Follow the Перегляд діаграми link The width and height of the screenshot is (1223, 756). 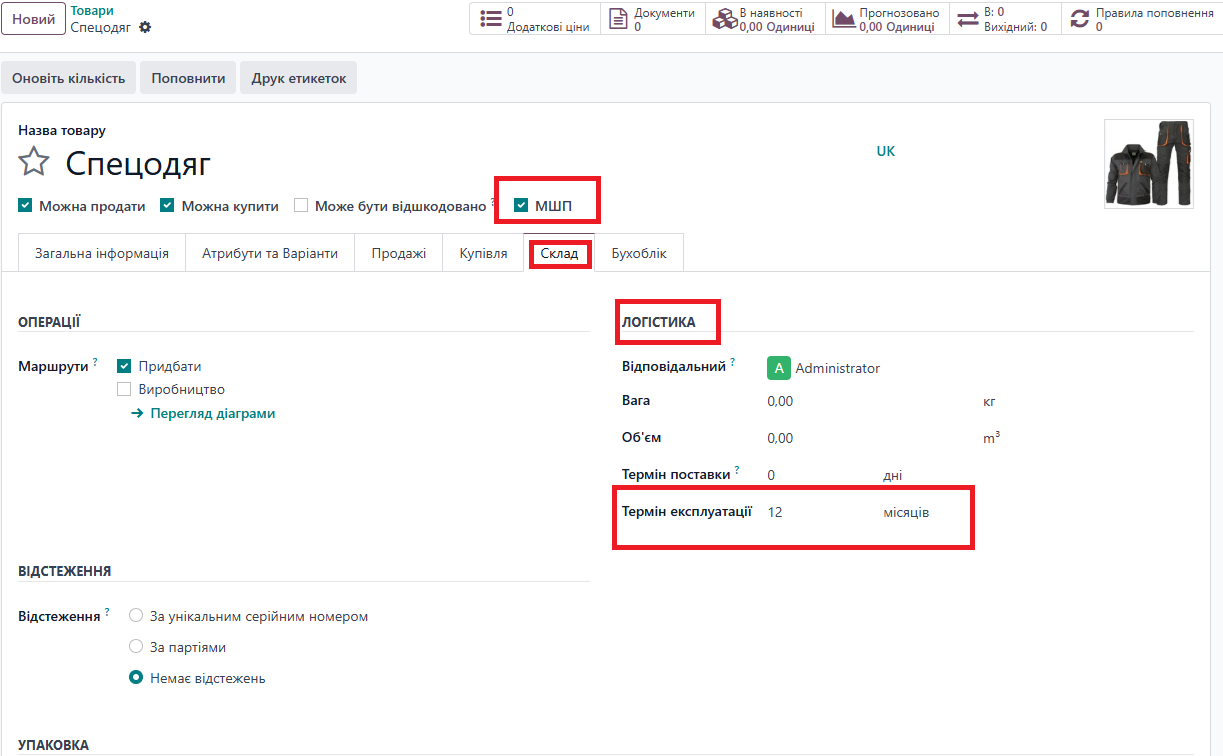(x=212, y=413)
